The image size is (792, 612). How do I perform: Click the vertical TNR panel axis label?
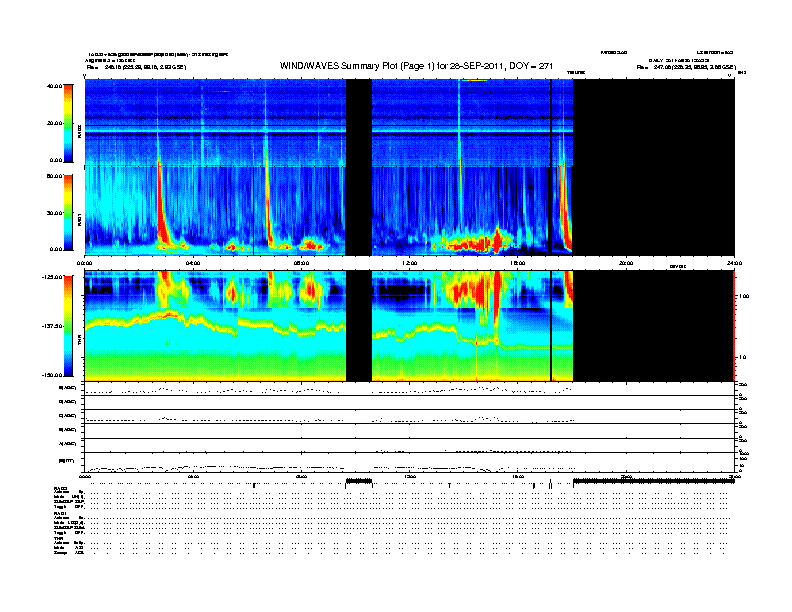79,342
